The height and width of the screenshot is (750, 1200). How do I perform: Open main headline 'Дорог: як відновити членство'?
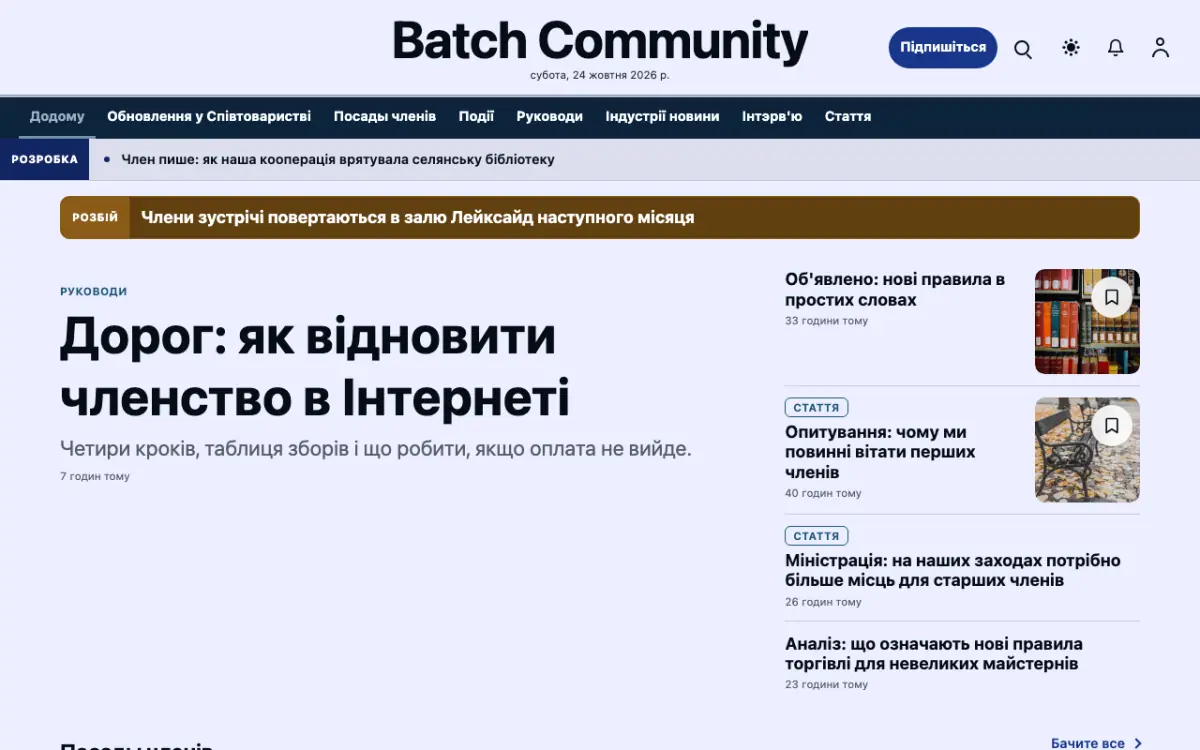[315, 366]
